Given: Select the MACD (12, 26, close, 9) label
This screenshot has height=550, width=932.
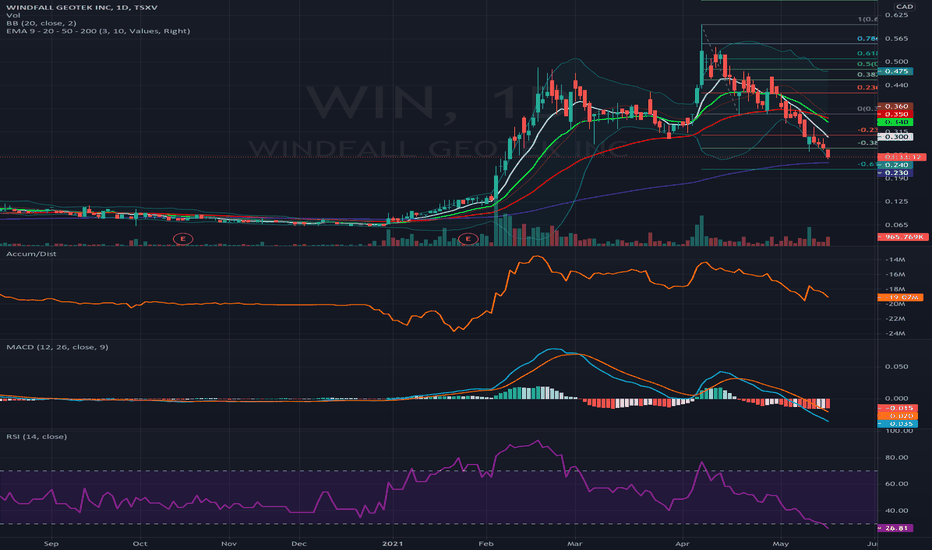Looking at the screenshot, I should (x=58, y=347).
